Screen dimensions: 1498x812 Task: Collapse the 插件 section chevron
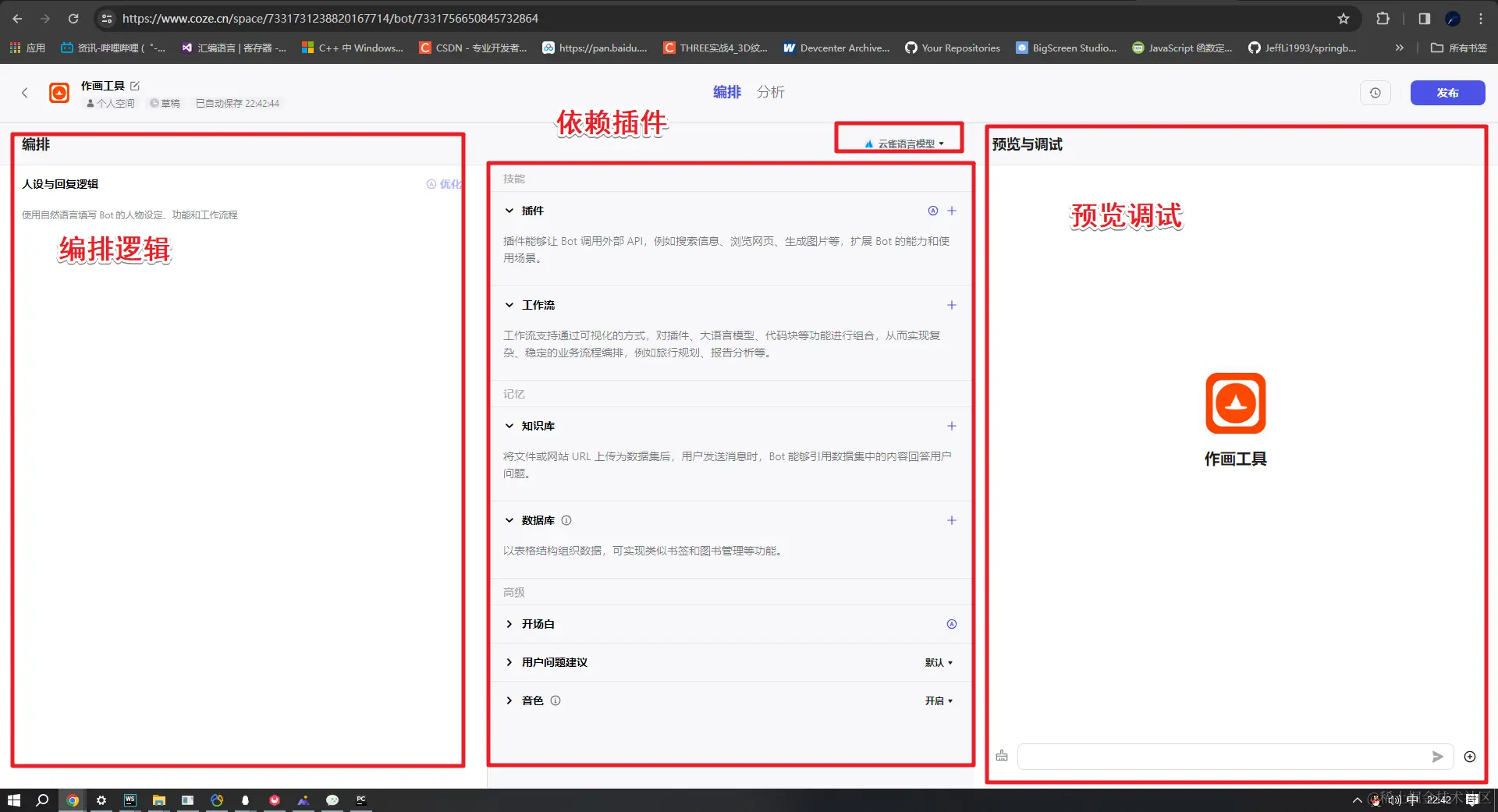point(509,211)
